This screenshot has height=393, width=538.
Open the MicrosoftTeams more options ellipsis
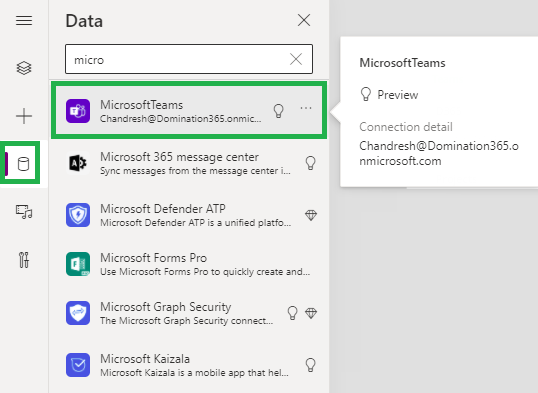(306, 108)
